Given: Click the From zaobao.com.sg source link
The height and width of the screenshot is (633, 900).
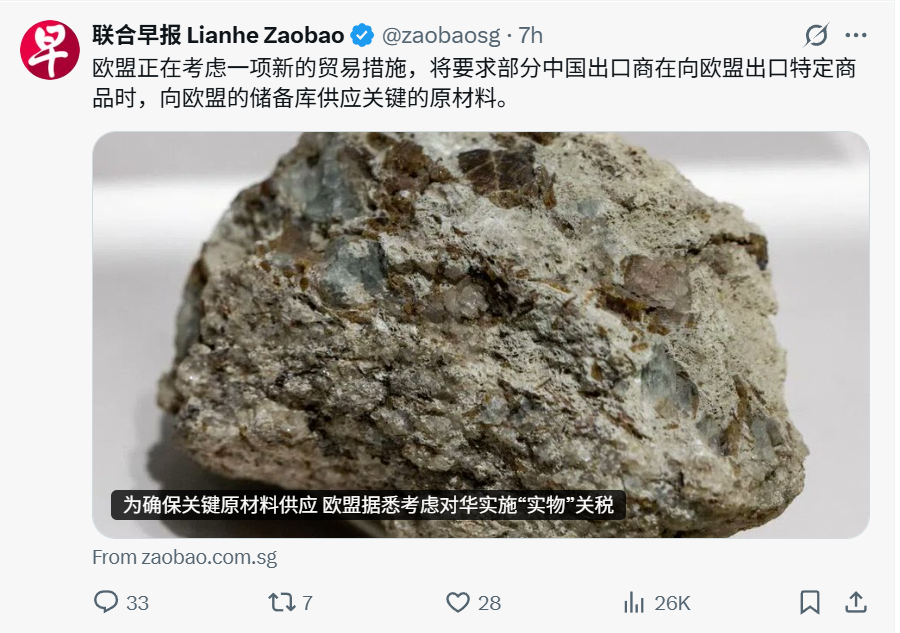Looking at the screenshot, I should [185, 557].
